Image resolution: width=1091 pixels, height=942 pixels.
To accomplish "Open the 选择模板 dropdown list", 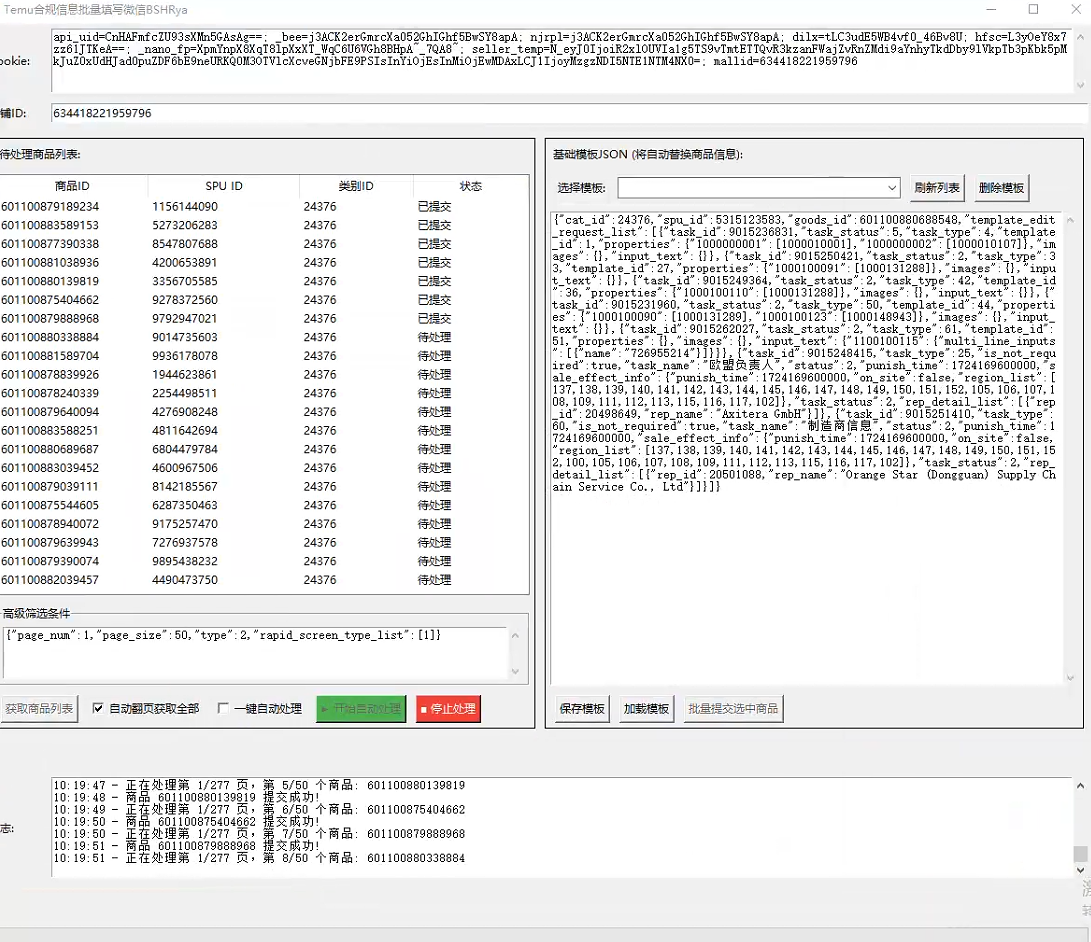I will click(892, 188).
